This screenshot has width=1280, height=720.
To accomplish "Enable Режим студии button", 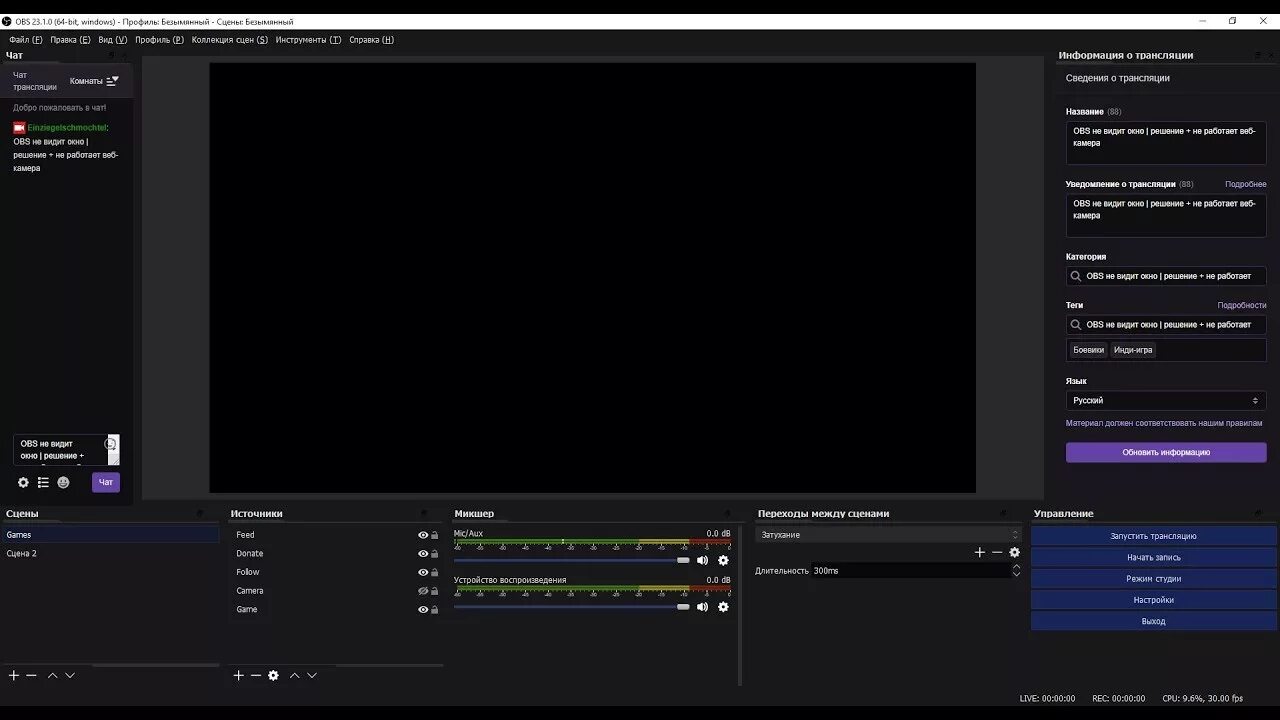I will coord(1153,579).
